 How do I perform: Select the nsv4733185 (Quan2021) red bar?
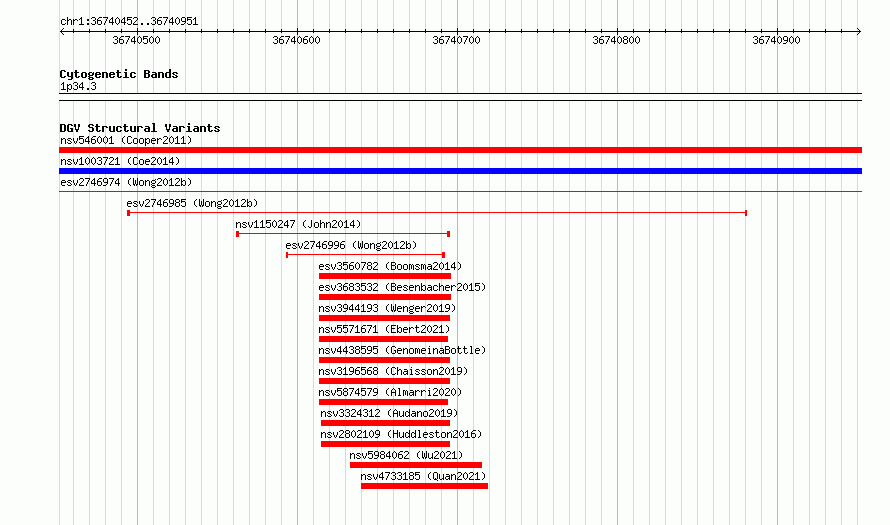coord(425,486)
